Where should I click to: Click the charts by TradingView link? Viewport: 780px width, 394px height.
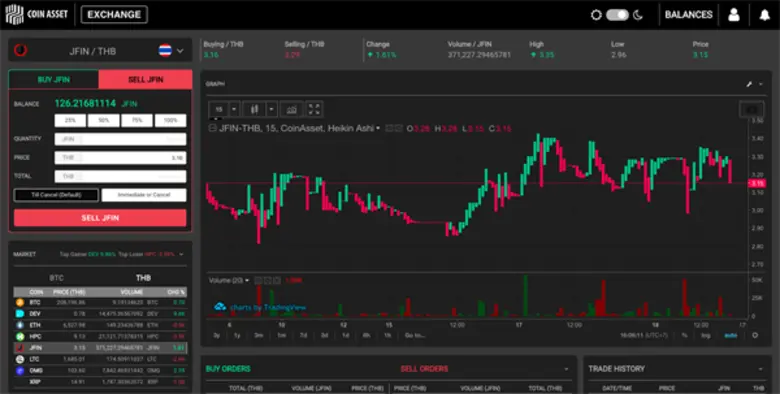tap(268, 307)
